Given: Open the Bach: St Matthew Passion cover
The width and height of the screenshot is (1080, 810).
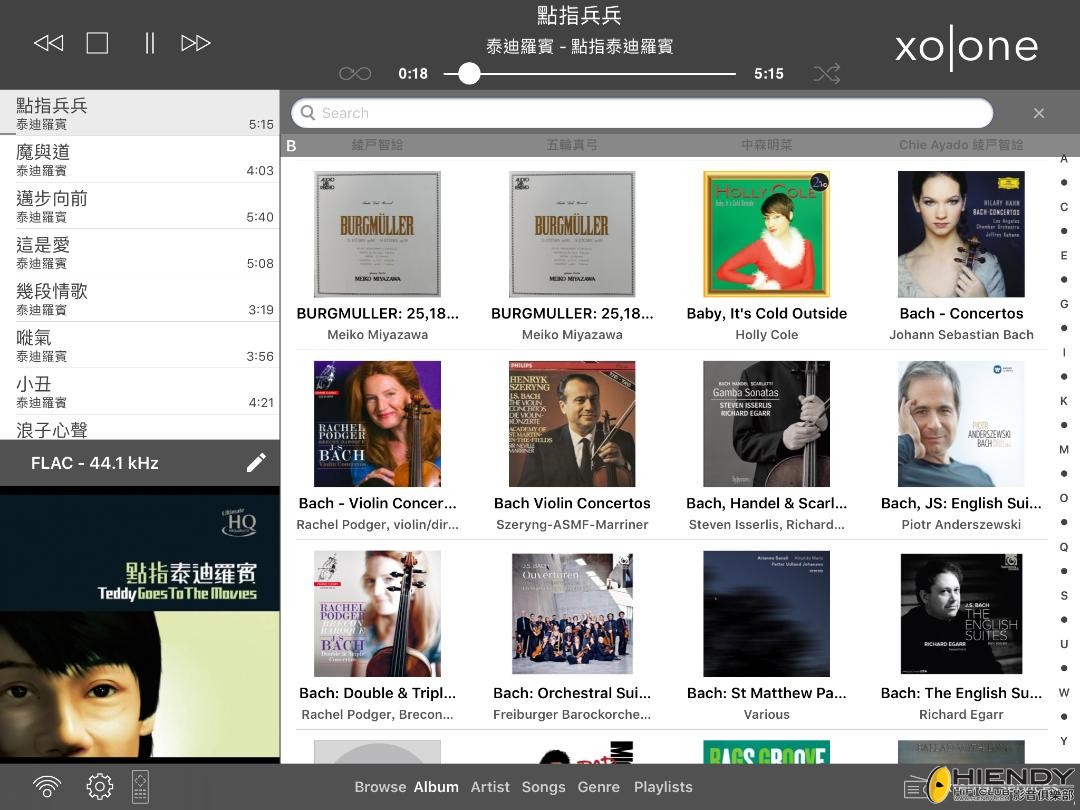Looking at the screenshot, I should (x=767, y=614).
